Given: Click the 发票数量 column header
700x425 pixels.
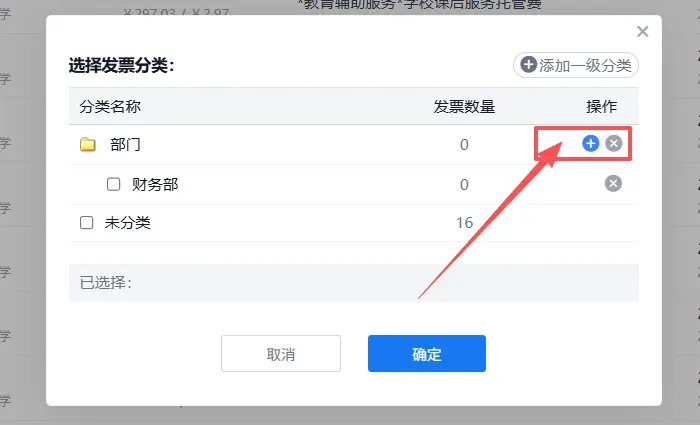Looking at the screenshot, I should point(464,106).
